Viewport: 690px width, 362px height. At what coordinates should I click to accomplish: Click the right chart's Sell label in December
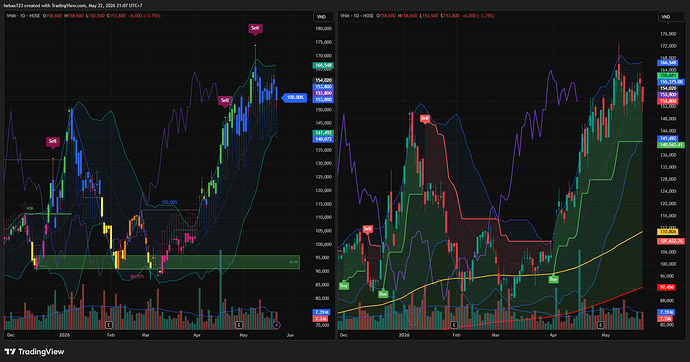click(x=367, y=229)
